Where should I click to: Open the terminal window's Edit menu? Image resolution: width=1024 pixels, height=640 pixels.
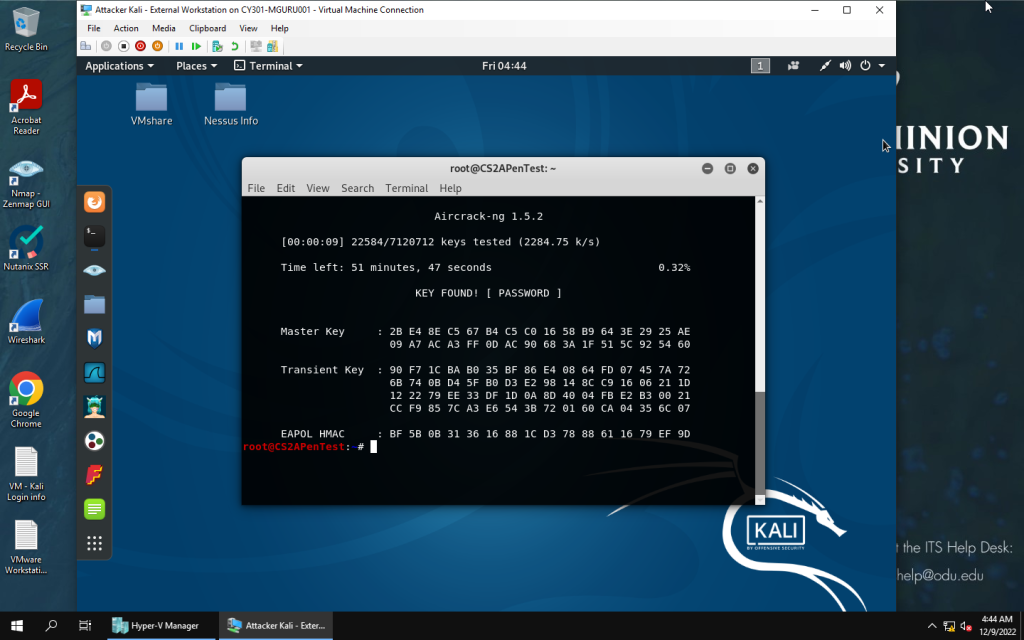(x=286, y=188)
